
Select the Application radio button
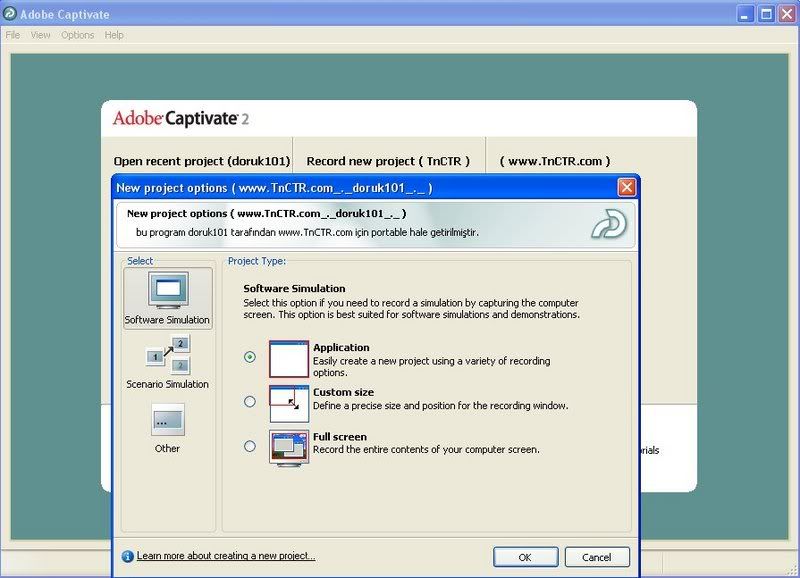tap(249, 357)
